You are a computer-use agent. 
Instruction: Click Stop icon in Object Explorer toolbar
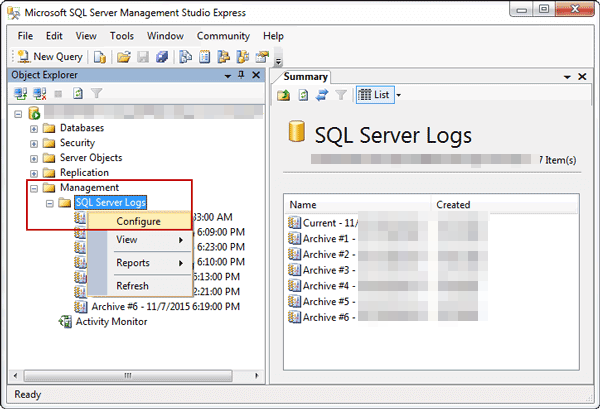pyautogui.click(x=58, y=94)
